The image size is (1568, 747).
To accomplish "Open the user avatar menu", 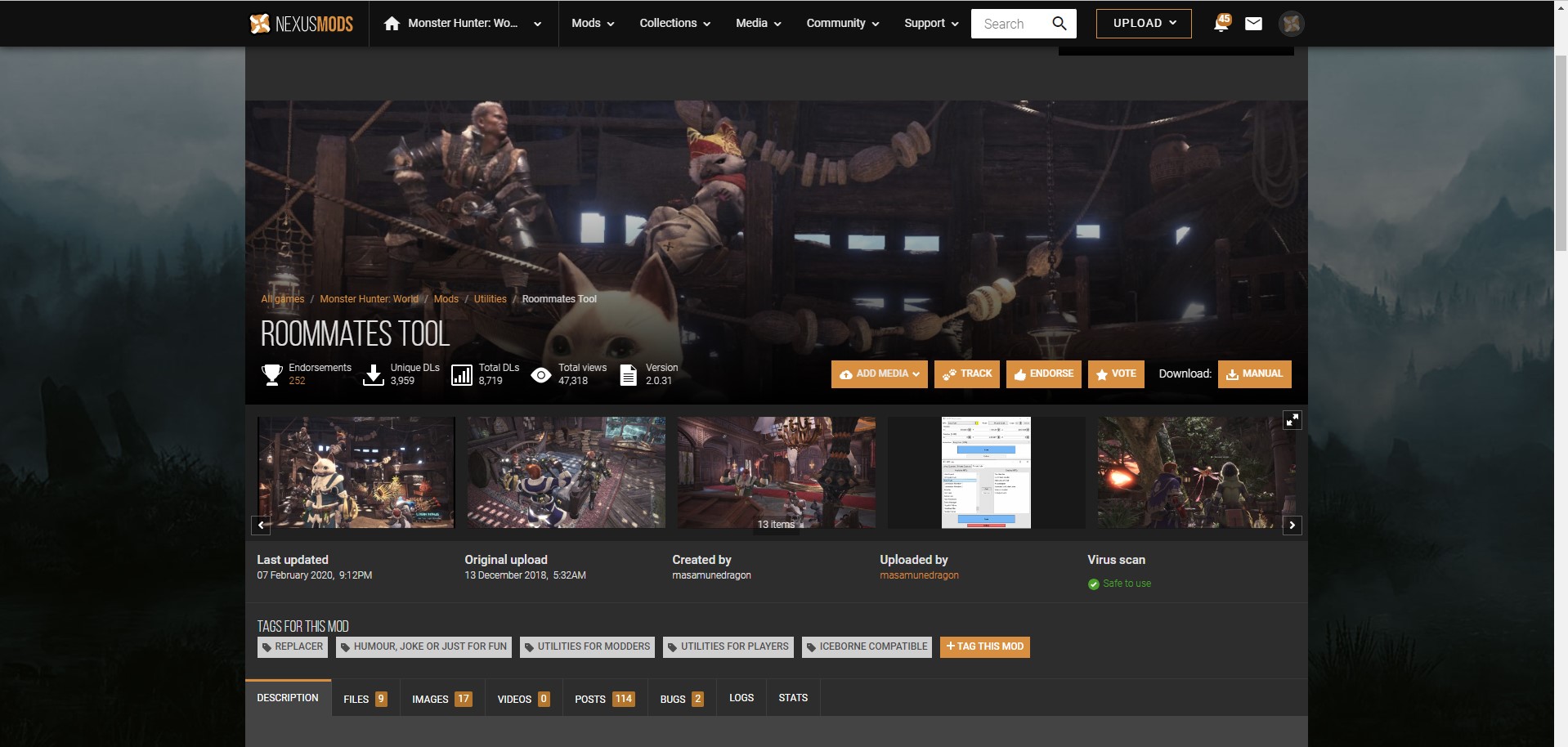I will pos(1292,24).
